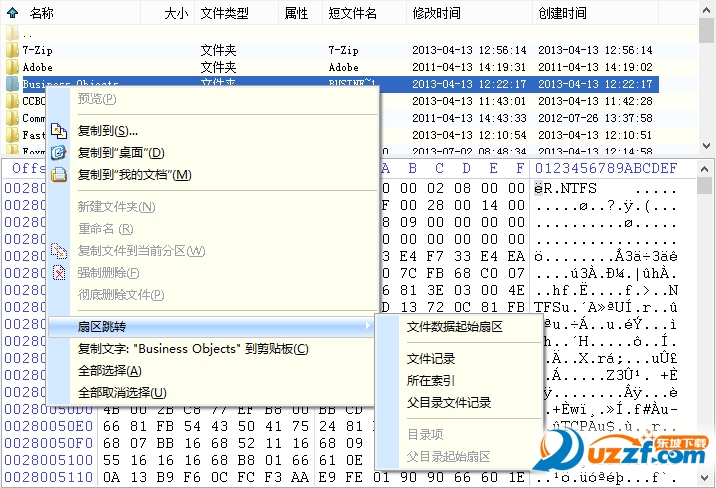Open the Adobe folder icon
This screenshot has height=488, width=716.
coord(12,67)
